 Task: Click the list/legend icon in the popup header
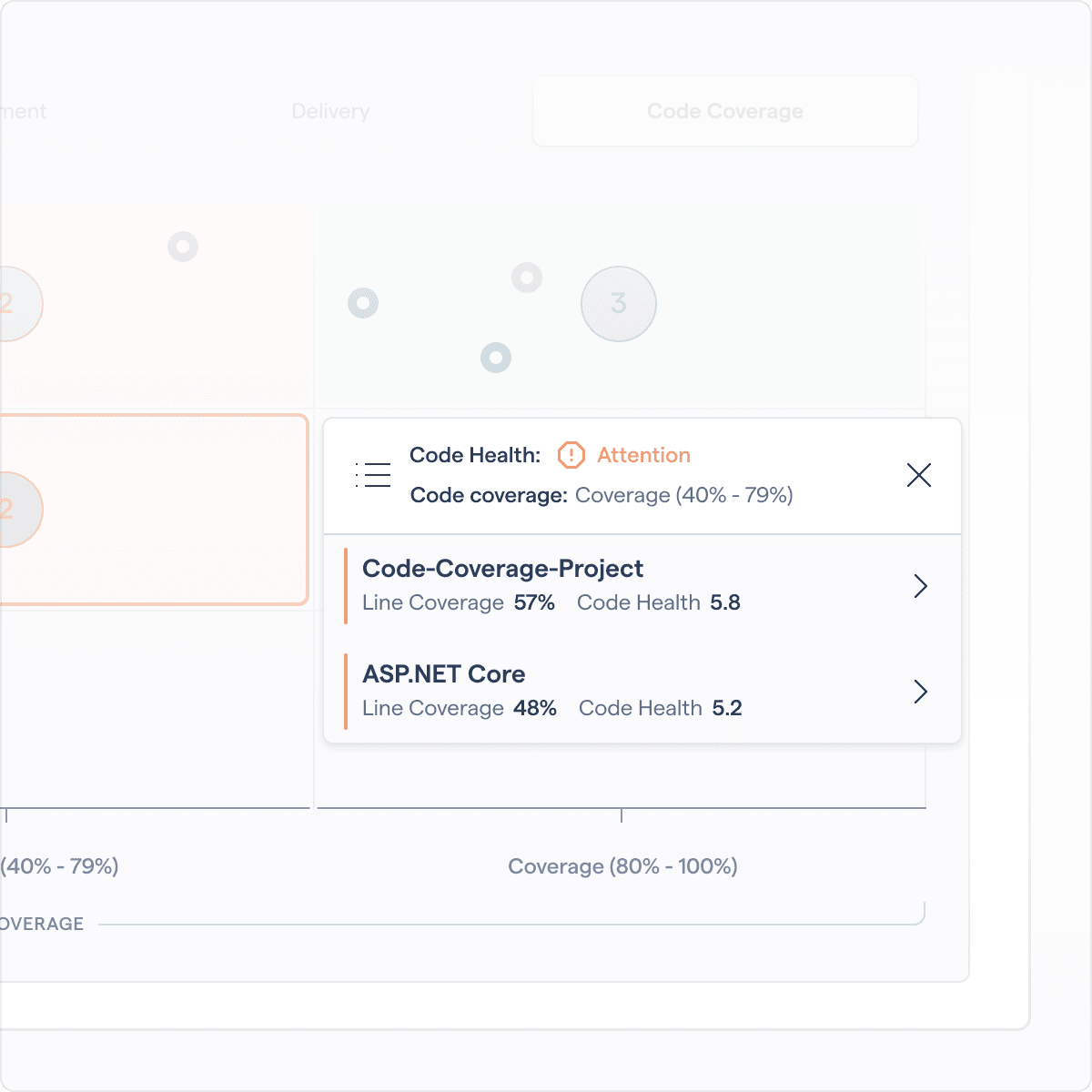pos(371,474)
